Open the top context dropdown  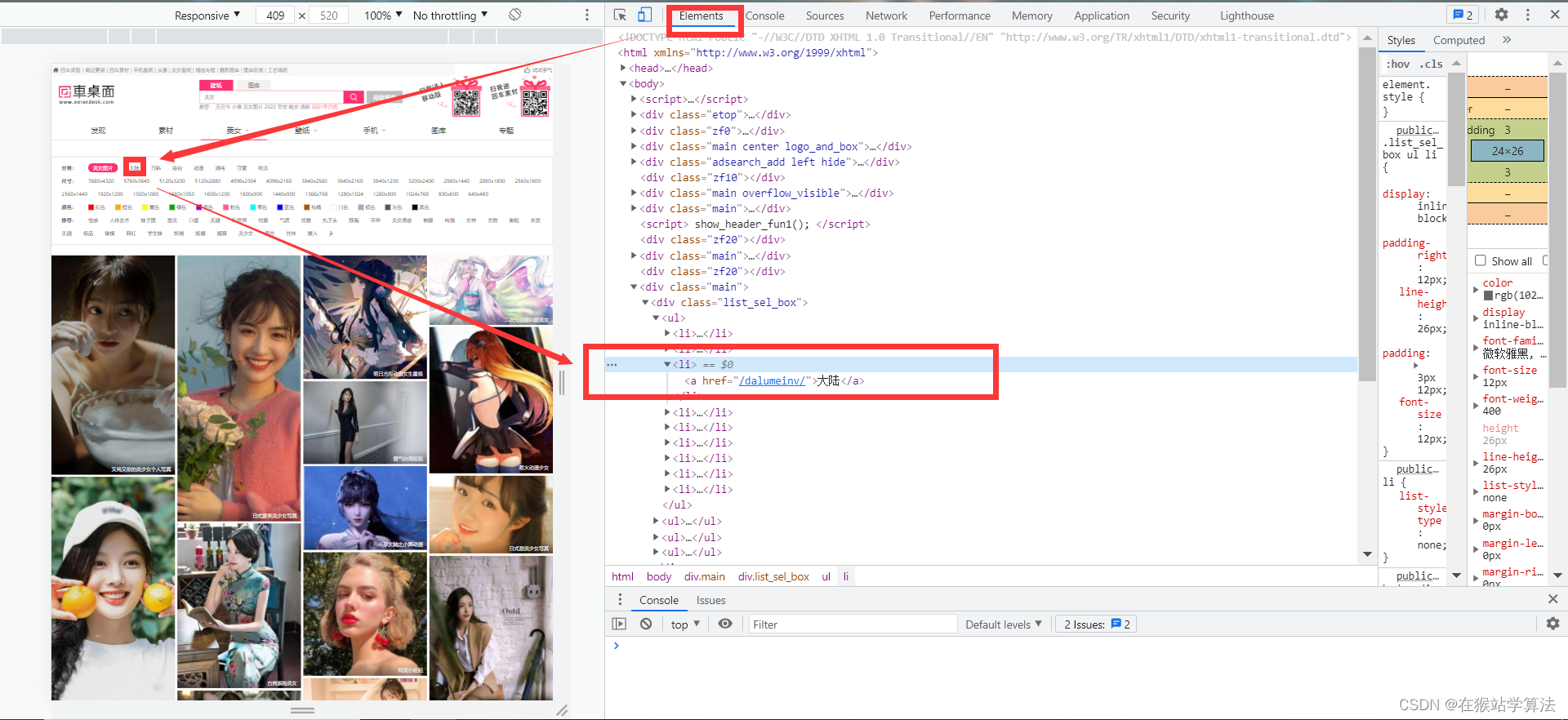(x=685, y=624)
